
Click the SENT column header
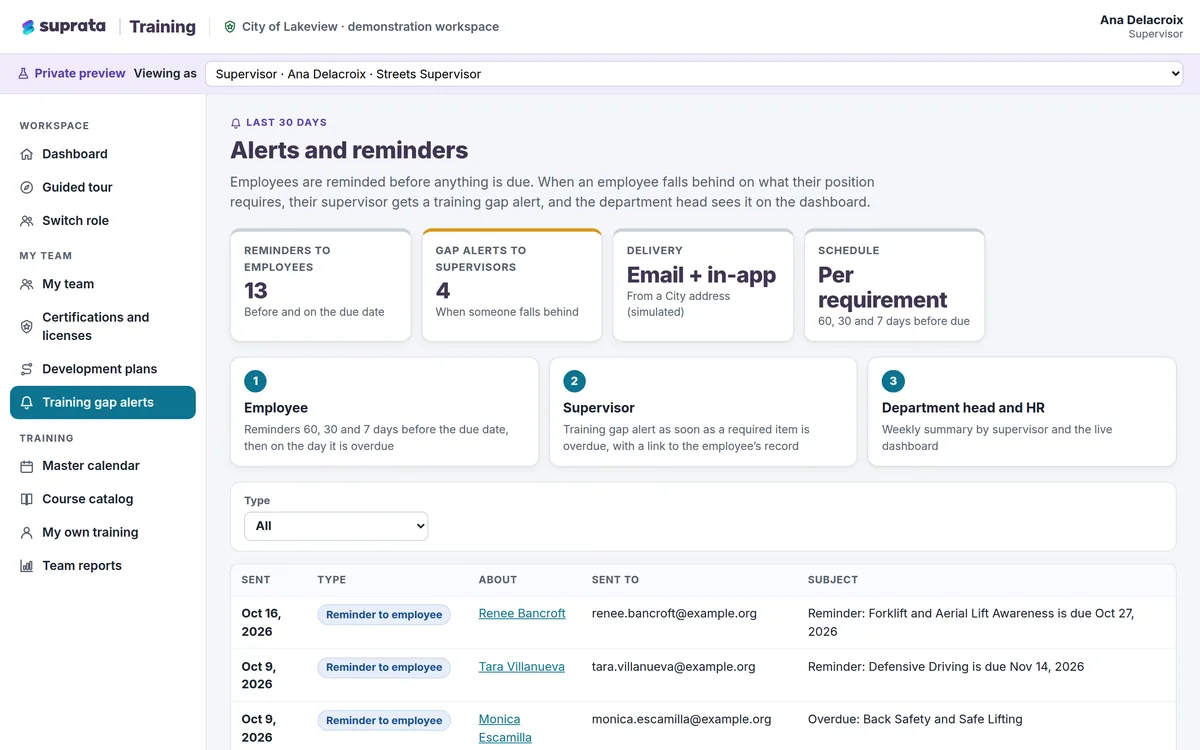(256, 580)
